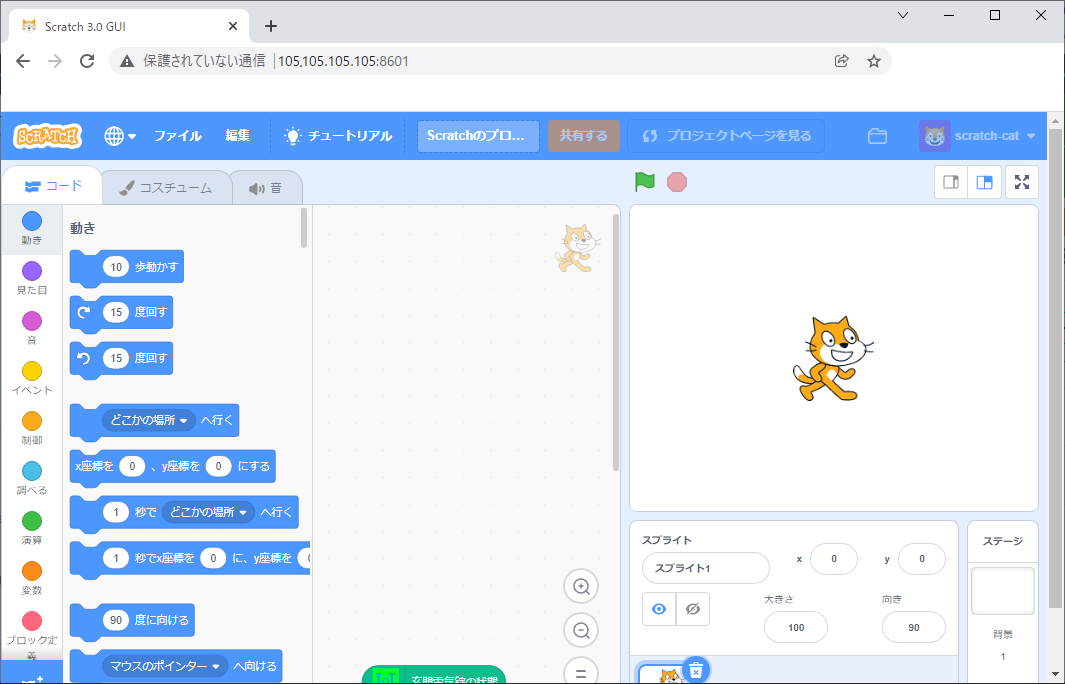
Task: Switch to the コスチューム tab
Action: click(x=166, y=188)
